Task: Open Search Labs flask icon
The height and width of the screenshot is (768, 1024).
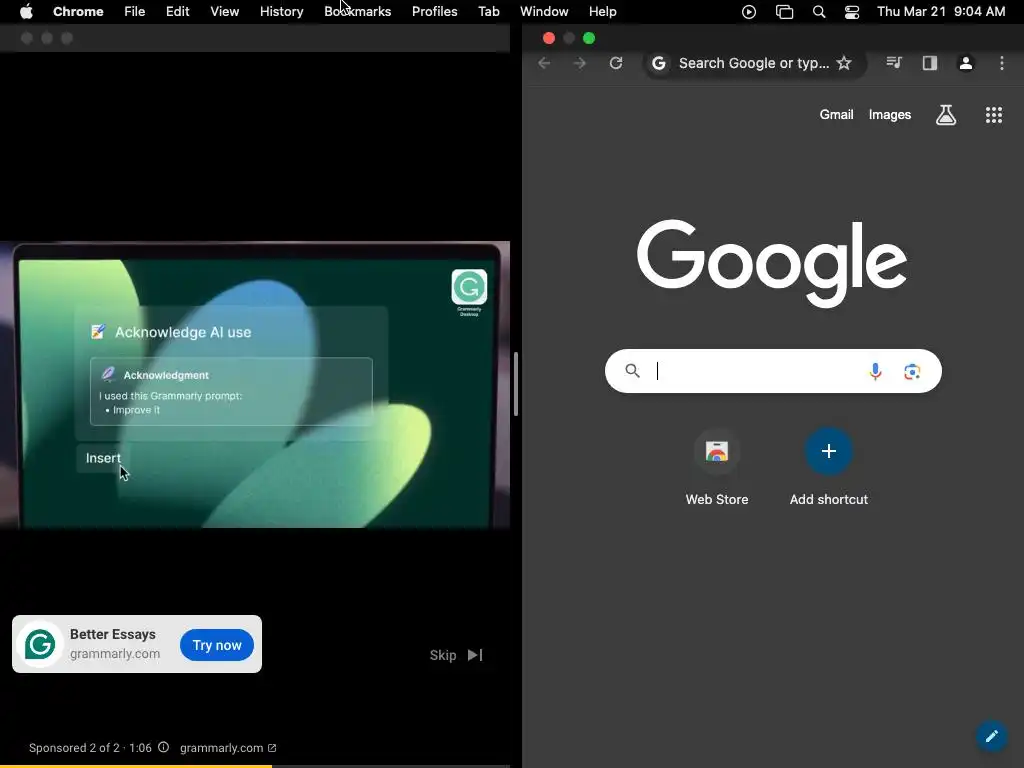Action: pyautogui.click(x=946, y=115)
